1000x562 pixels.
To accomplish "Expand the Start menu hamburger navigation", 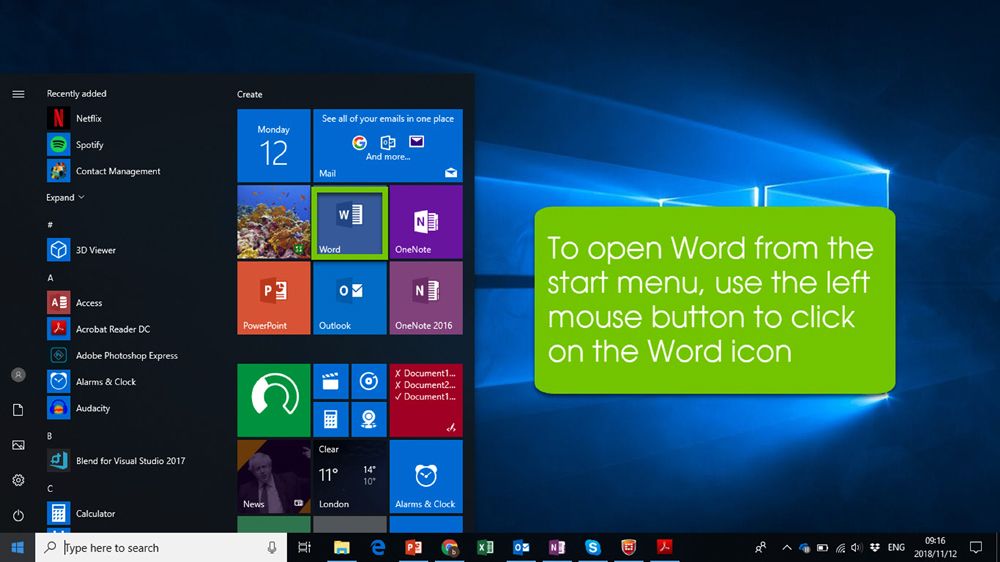I will 18,94.
